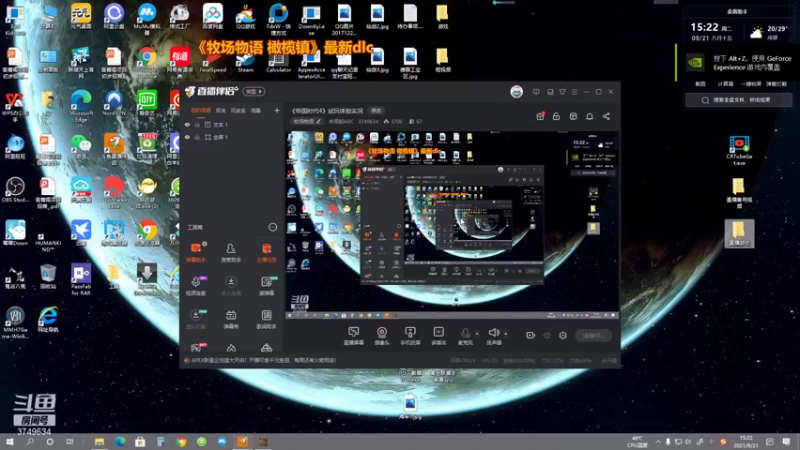Open the 弹幕助手 tool in the toolbox
This screenshot has width=800, height=450.
pos(196,253)
